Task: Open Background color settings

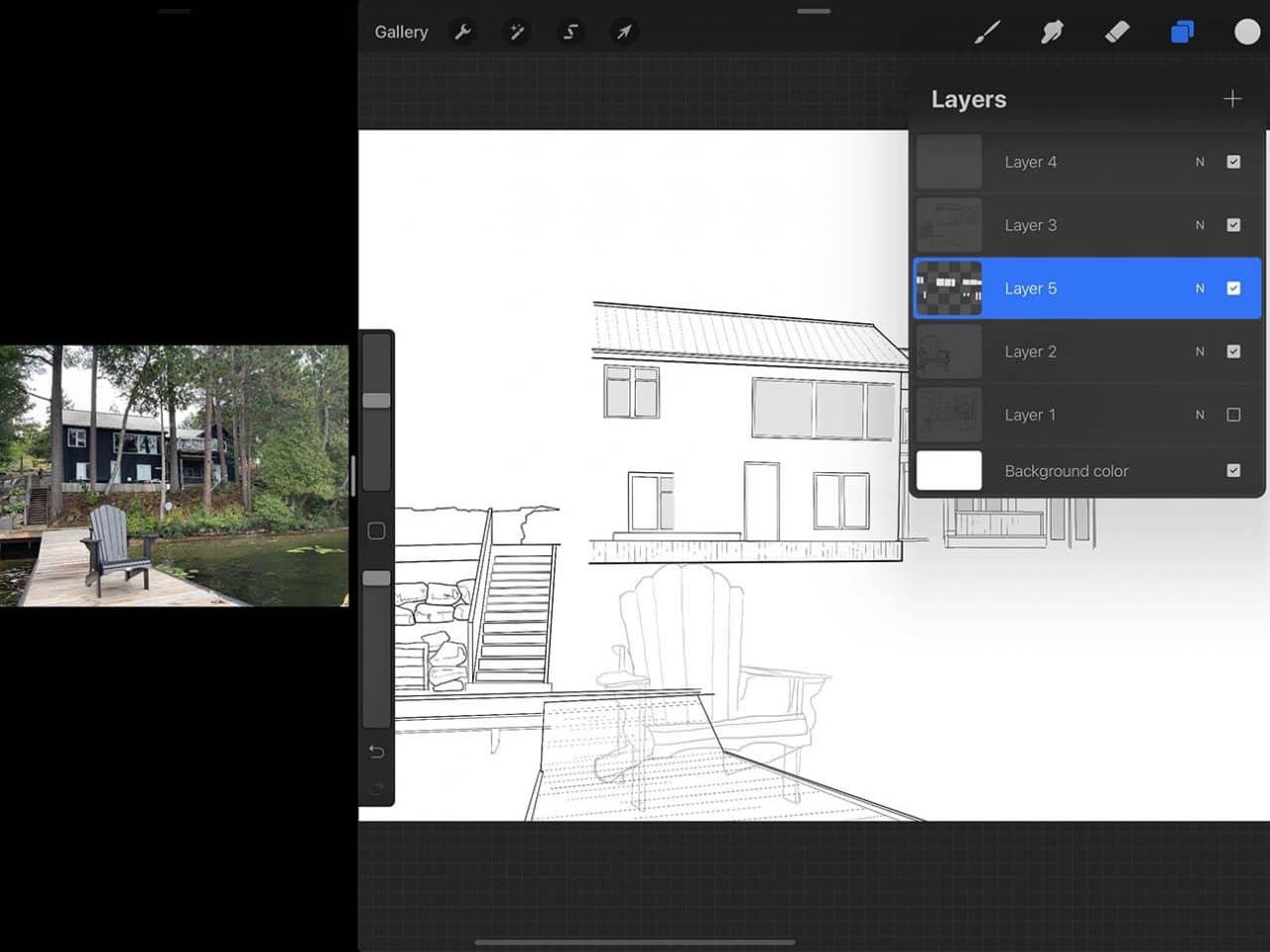Action: tap(1067, 470)
